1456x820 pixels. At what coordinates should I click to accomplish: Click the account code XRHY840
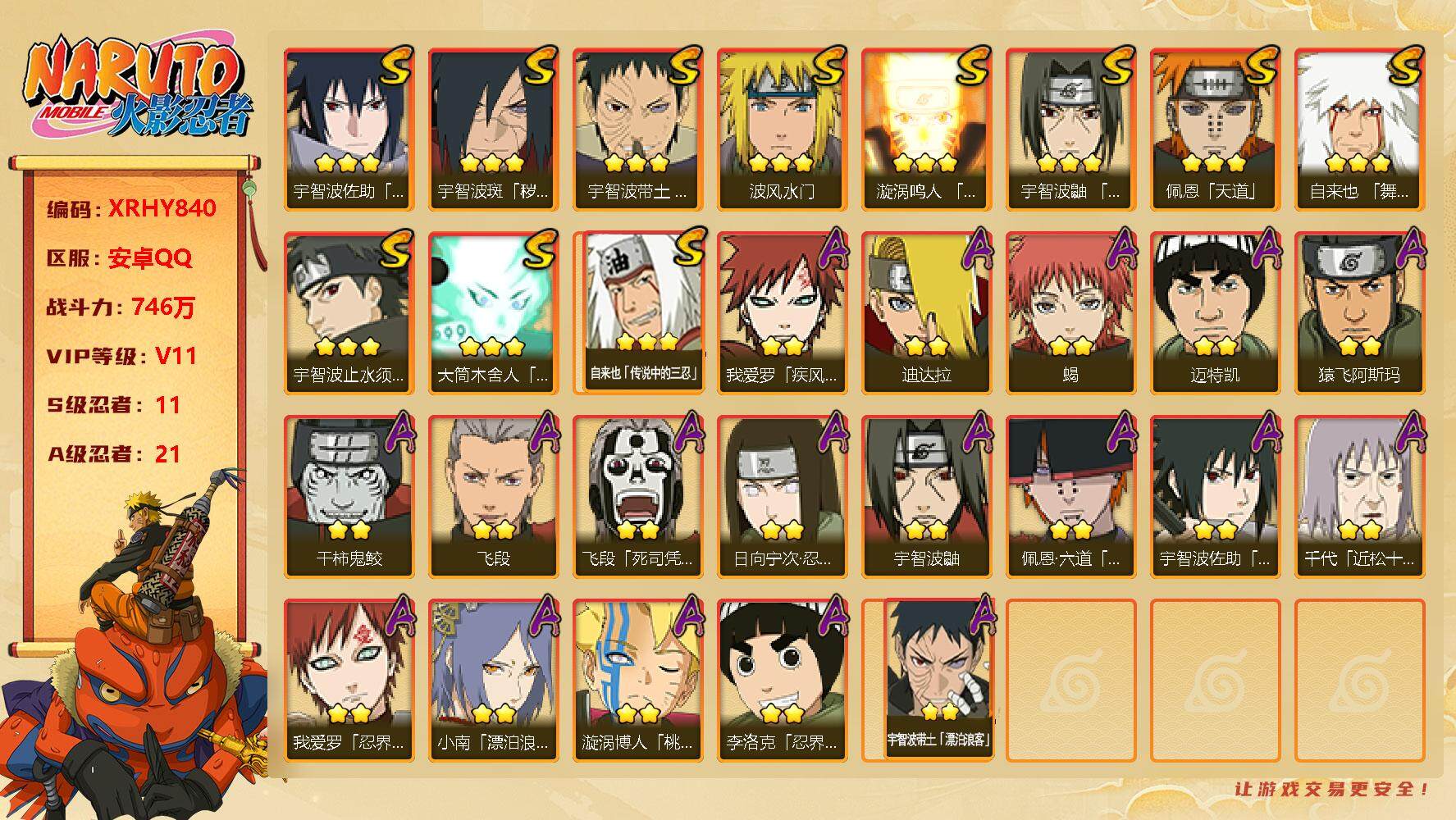point(162,208)
